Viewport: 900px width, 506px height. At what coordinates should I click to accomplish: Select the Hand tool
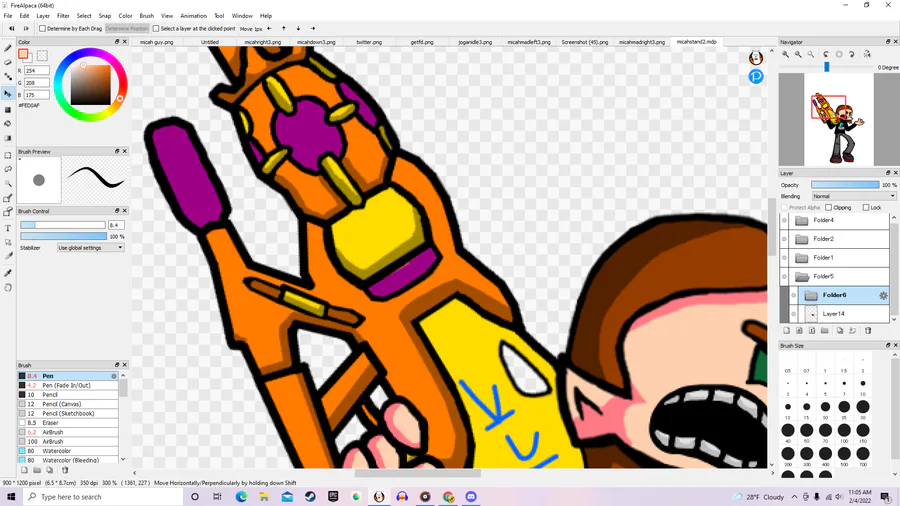coord(8,287)
